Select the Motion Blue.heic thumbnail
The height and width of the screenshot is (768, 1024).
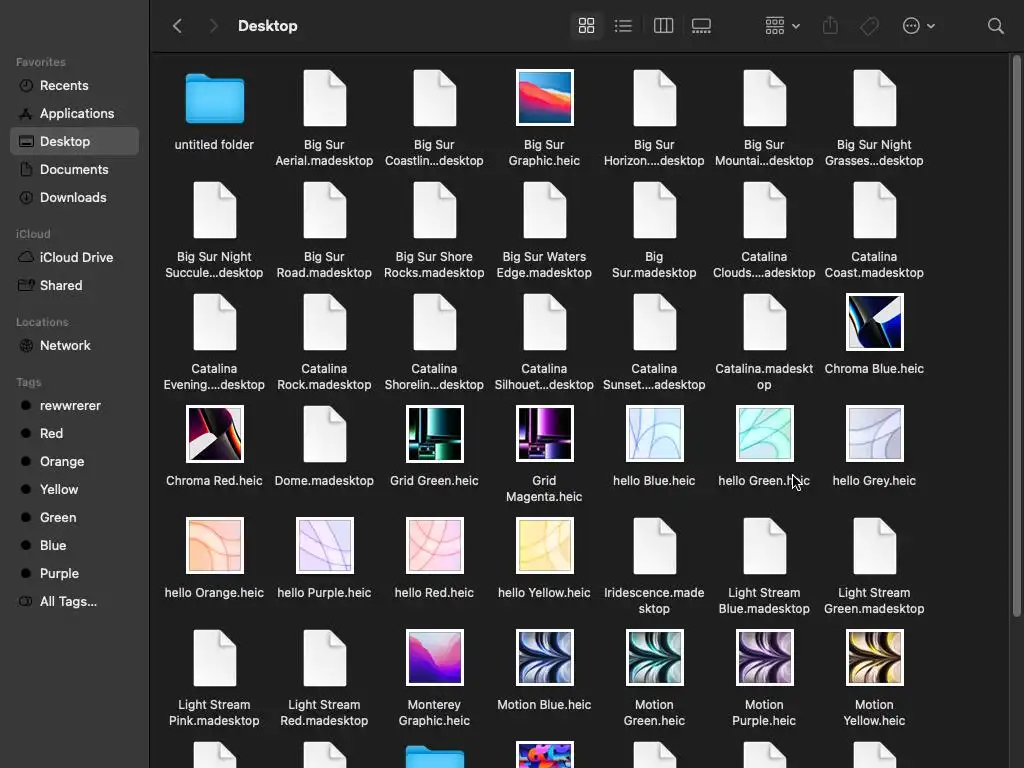point(545,658)
